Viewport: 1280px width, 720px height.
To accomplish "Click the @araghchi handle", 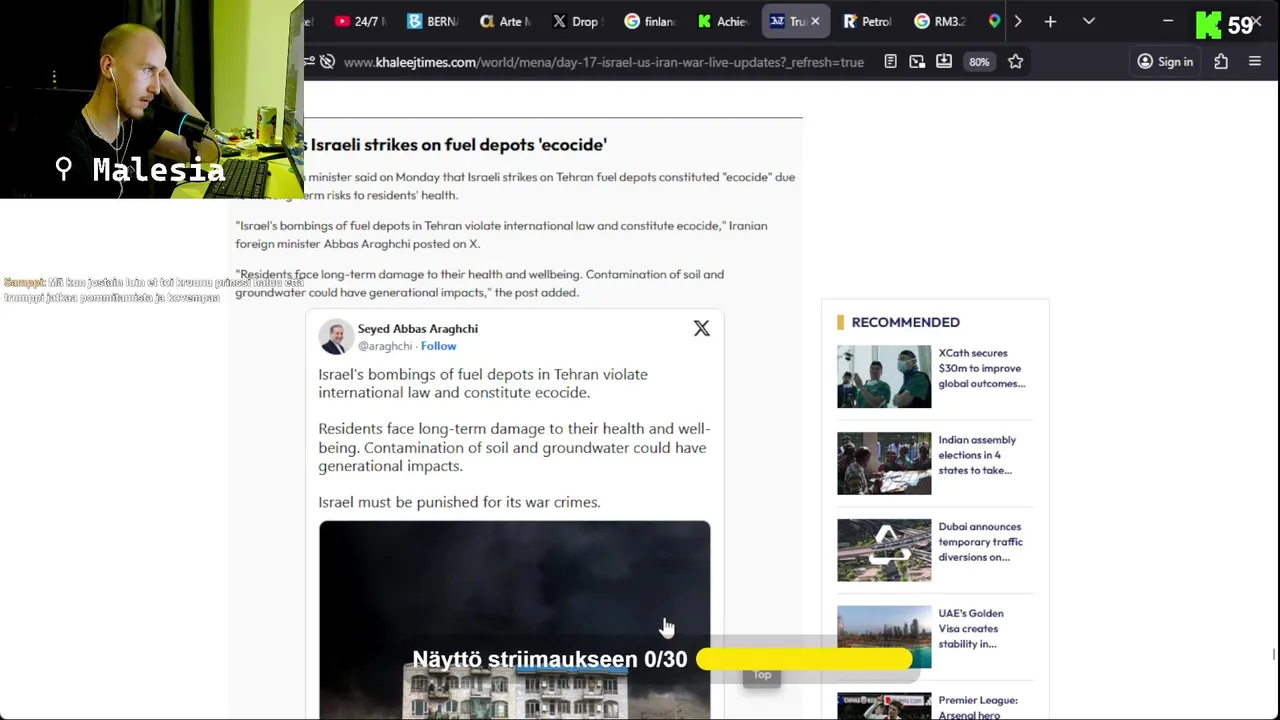I will click(385, 346).
